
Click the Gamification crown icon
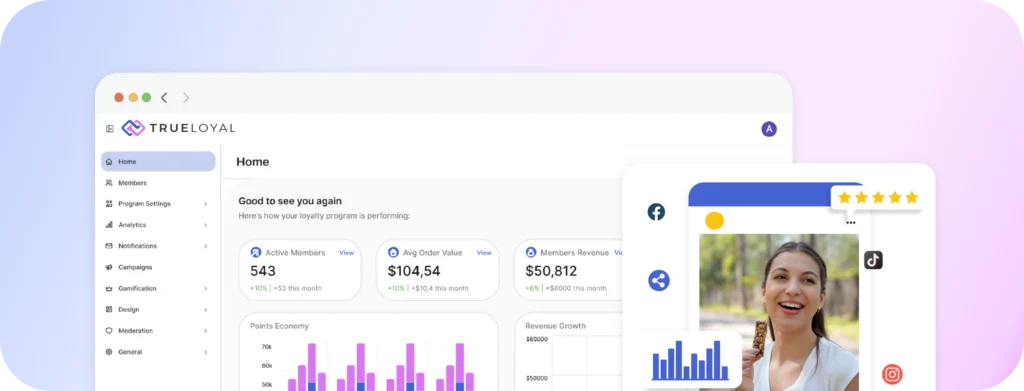(109, 289)
